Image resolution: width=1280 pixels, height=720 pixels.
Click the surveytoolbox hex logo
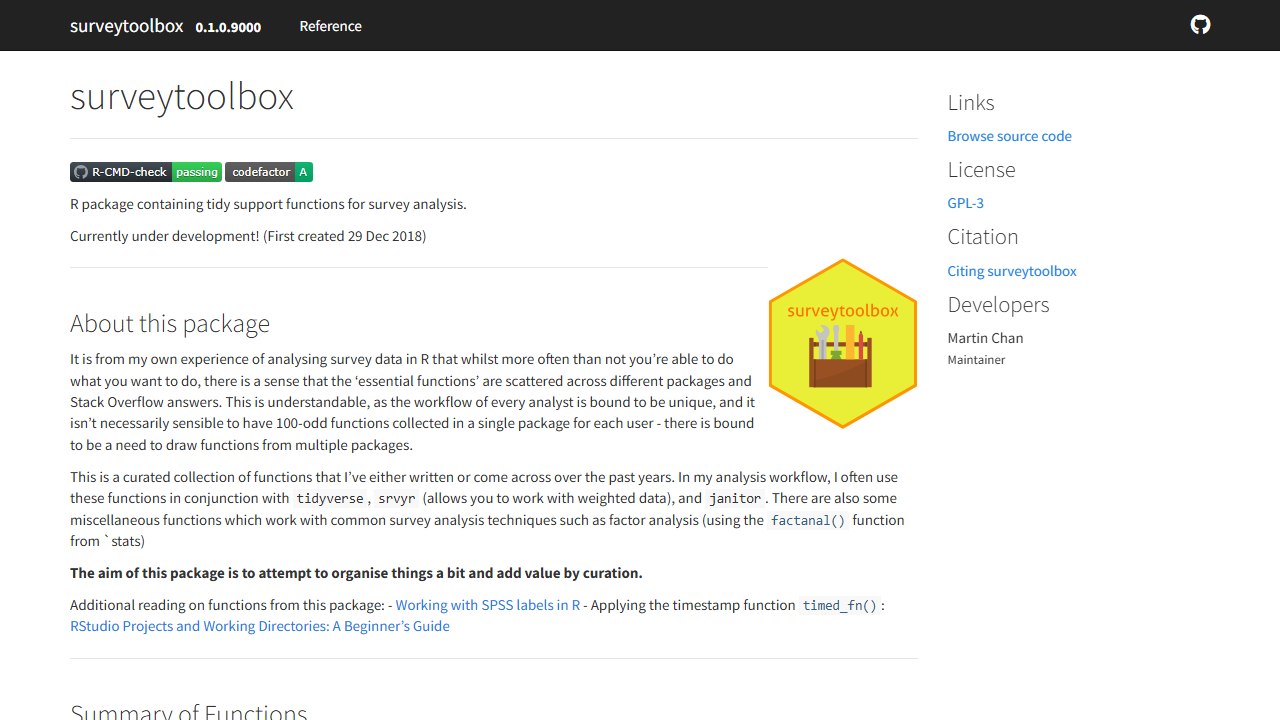(x=843, y=344)
